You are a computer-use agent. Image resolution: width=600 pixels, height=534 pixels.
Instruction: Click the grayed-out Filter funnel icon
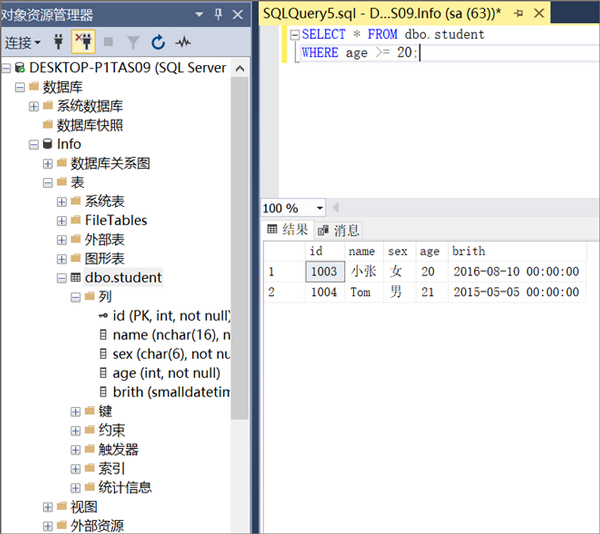(133, 42)
